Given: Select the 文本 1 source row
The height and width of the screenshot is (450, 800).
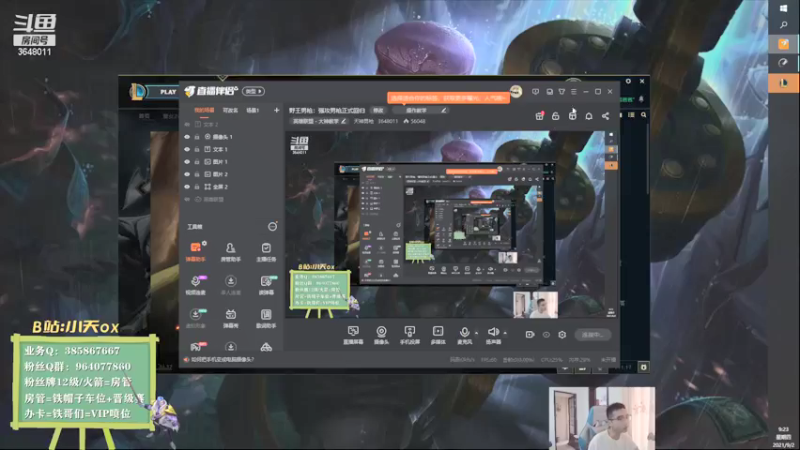Looking at the screenshot, I should coord(232,149).
